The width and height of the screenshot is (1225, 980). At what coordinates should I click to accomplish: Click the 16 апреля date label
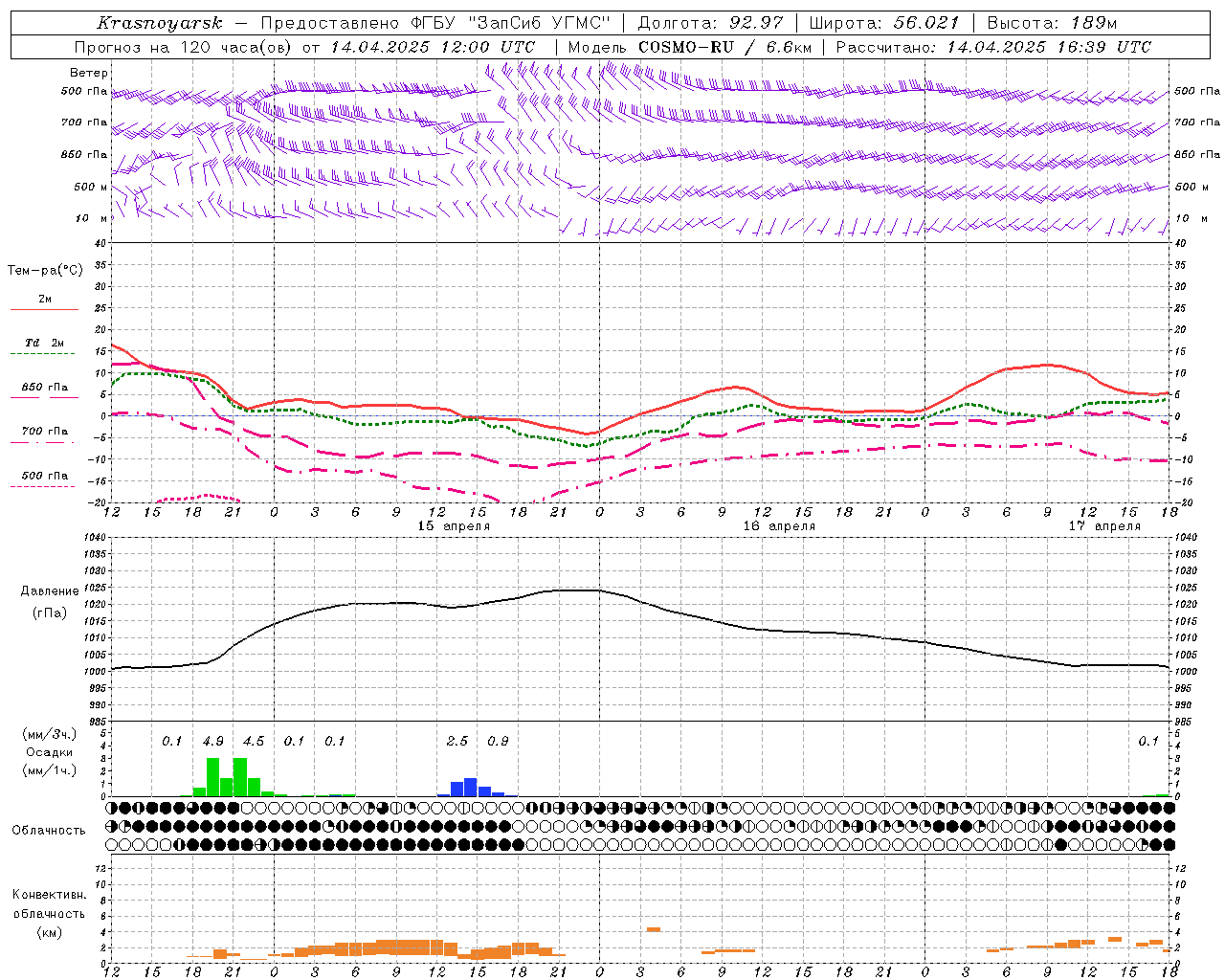click(779, 526)
